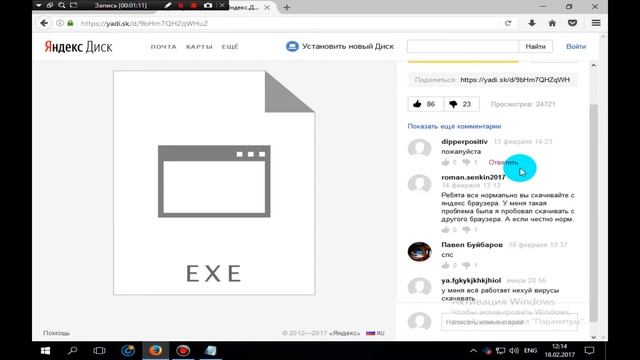This screenshot has width=640, height=360.
Task: Dislike the file with thumbs down 23
Action: click(x=461, y=104)
